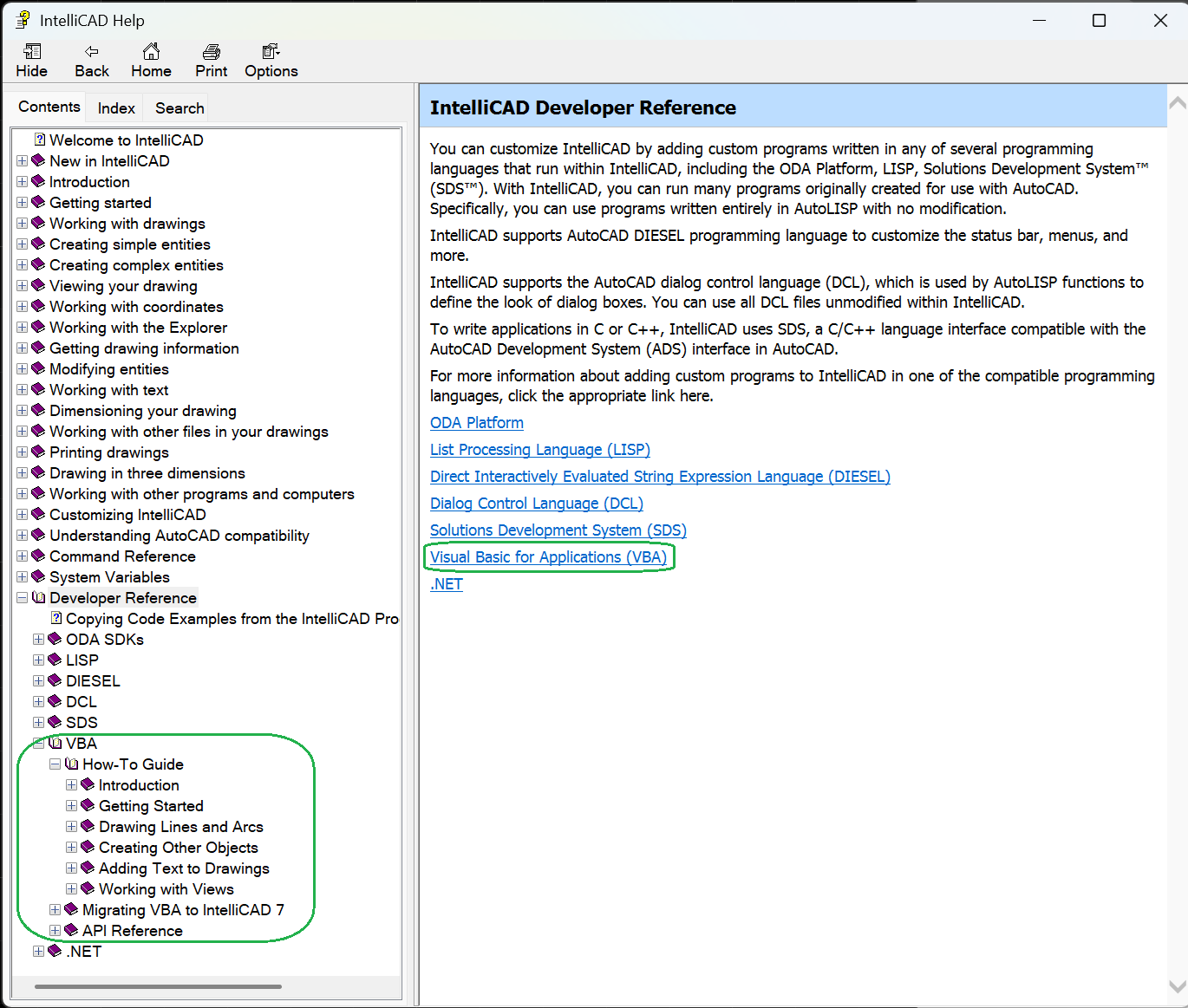This screenshot has width=1188, height=1008.
Task: Click the content pane scroll down arrow
Action: point(1178,986)
